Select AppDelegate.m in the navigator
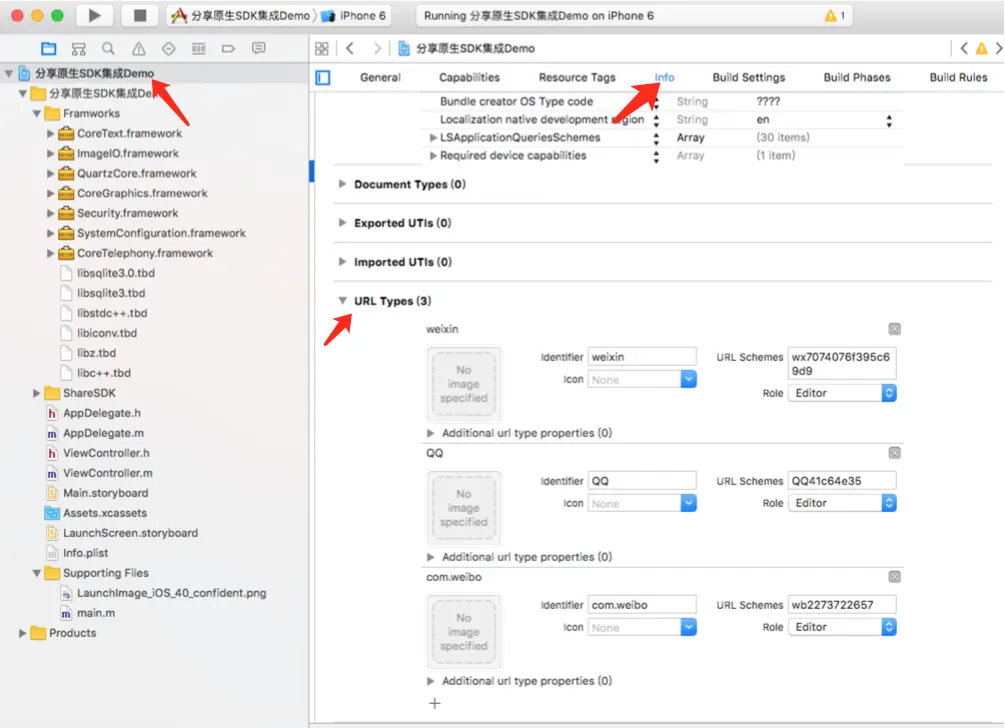The image size is (1005, 728). (x=103, y=433)
